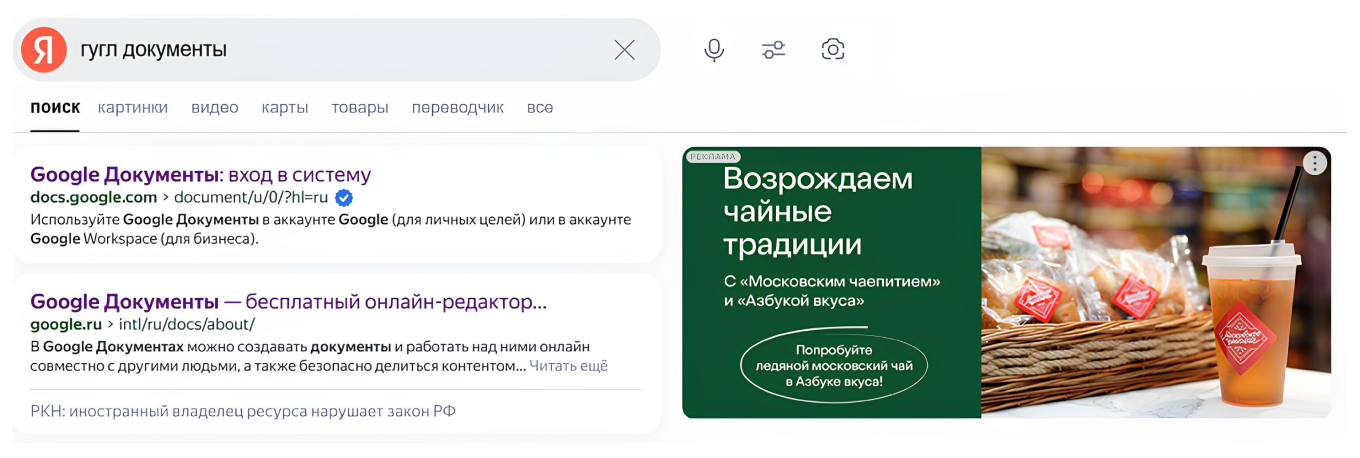Start voice search with the microphone icon
Viewport: 1360px width, 458px height.
point(714,50)
